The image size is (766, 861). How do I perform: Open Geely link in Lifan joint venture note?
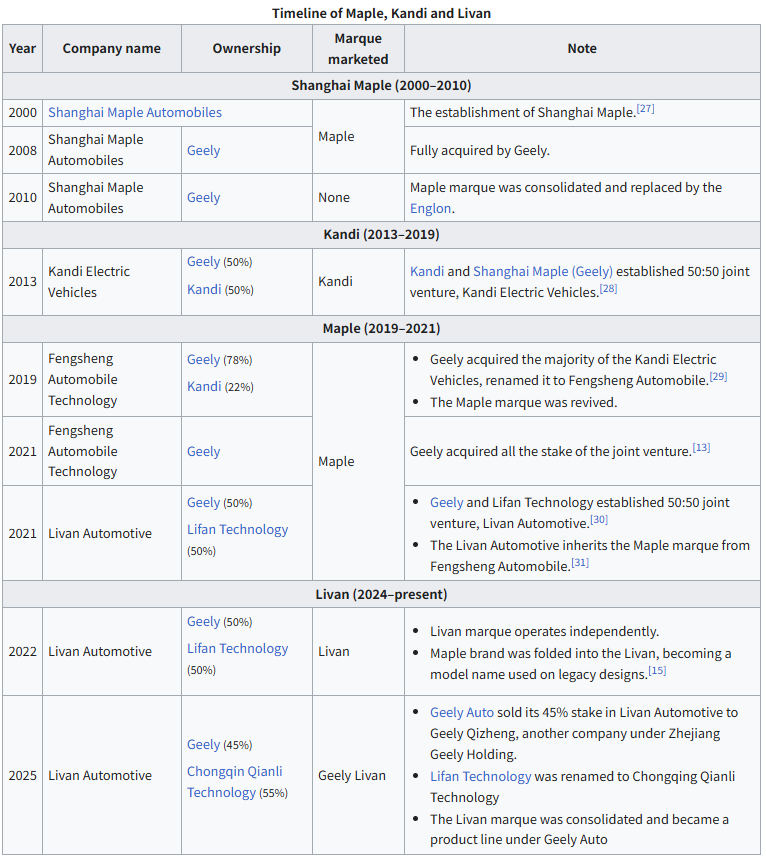(x=446, y=502)
